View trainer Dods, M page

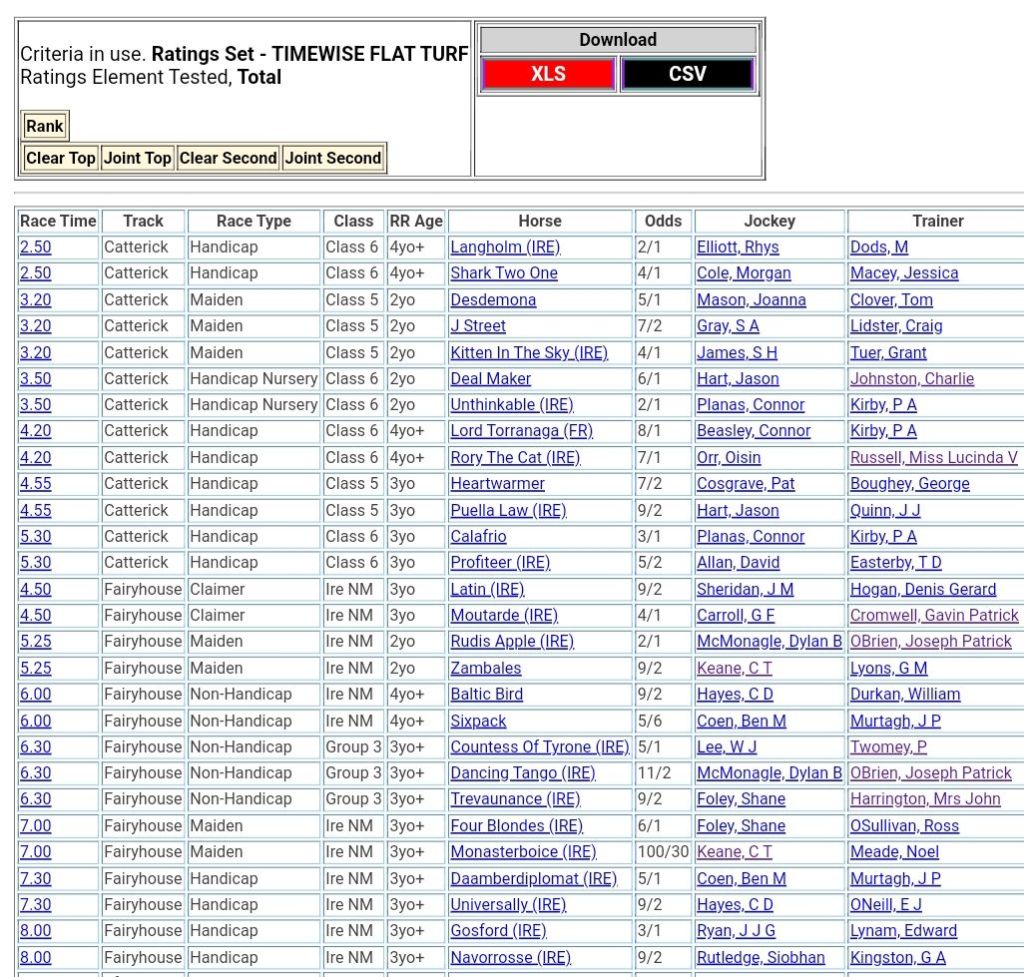(879, 247)
